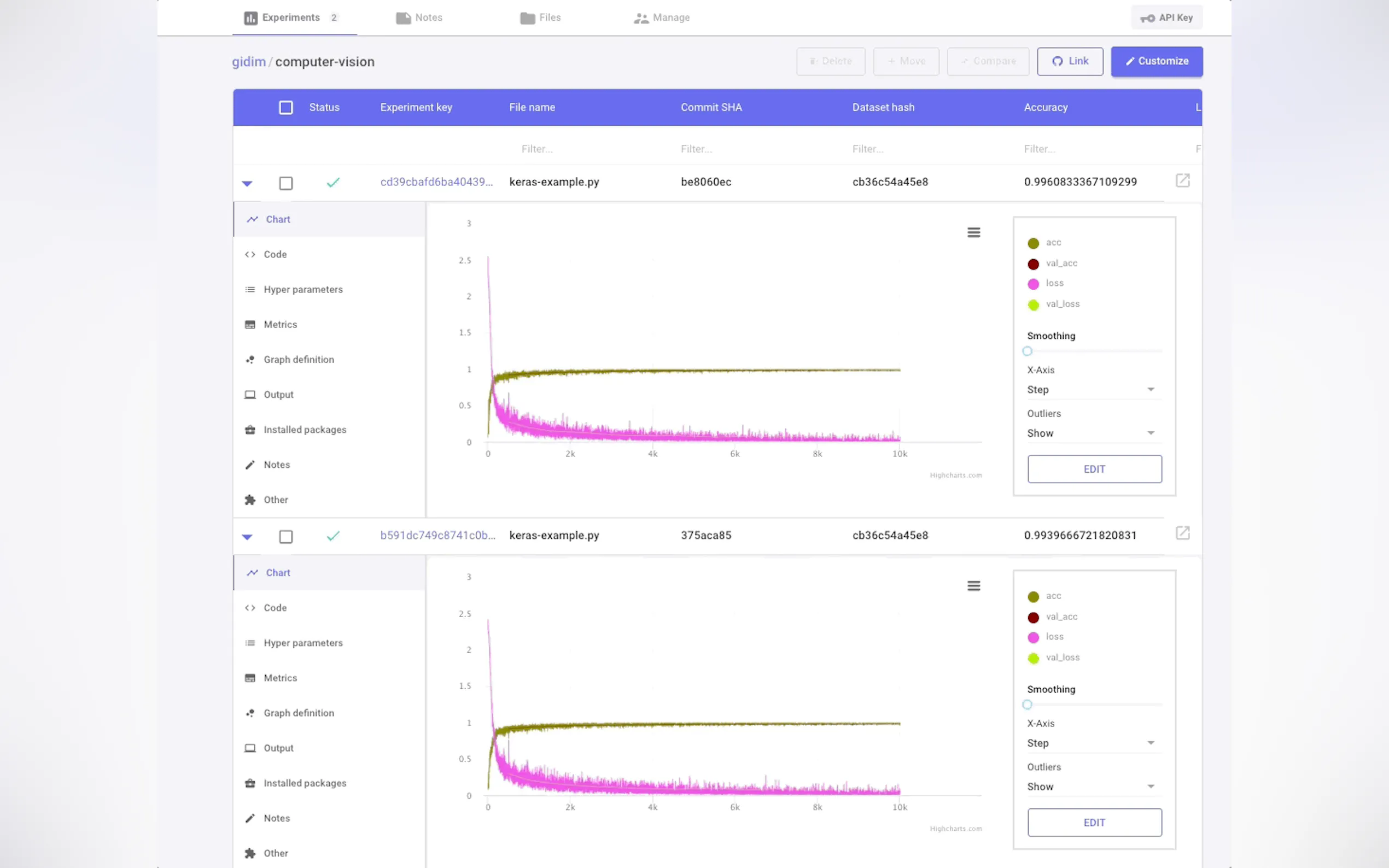
Task: Show Installed packages for first experiment
Action: [x=305, y=430]
